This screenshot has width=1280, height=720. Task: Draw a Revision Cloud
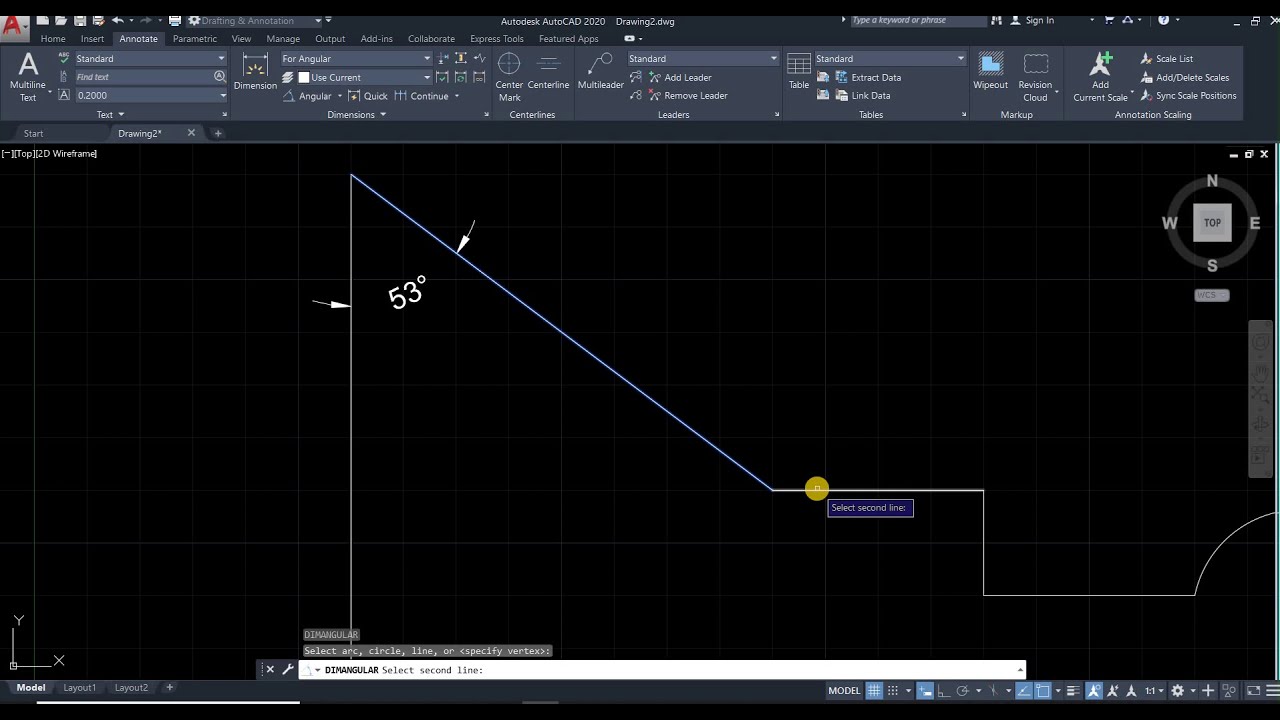pos(1035,77)
